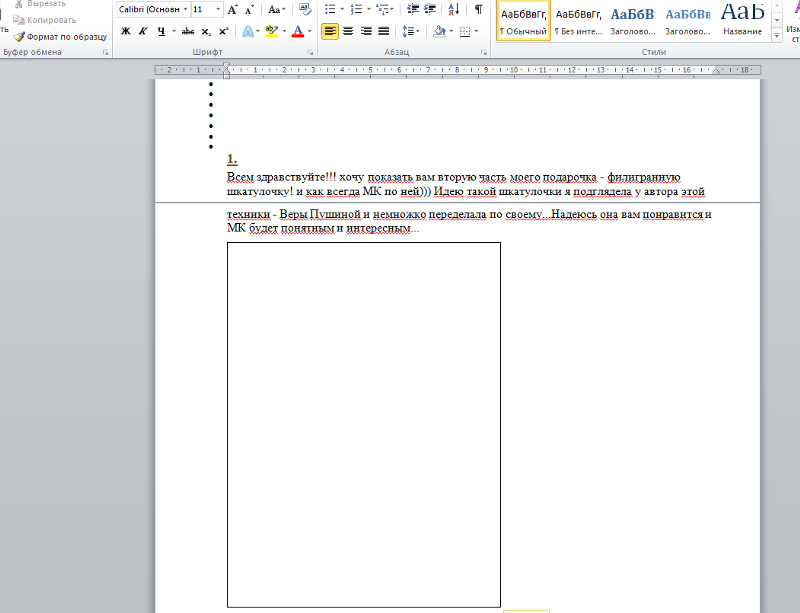This screenshot has height=613, width=800.
Task: Apply text effects with the glowing A icon
Action: click(247, 31)
